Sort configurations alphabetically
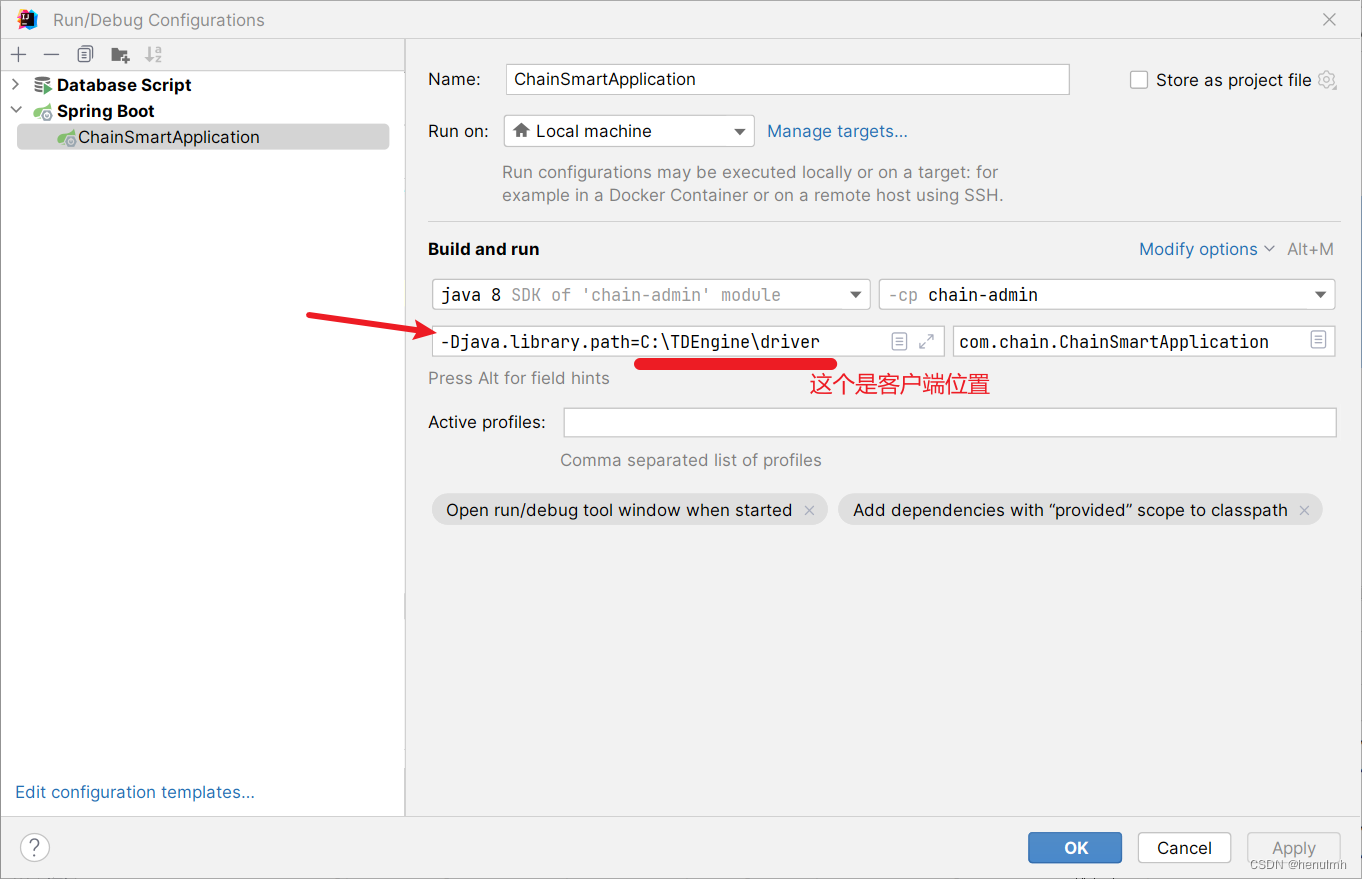Viewport: 1362px width, 879px height. coord(153,54)
